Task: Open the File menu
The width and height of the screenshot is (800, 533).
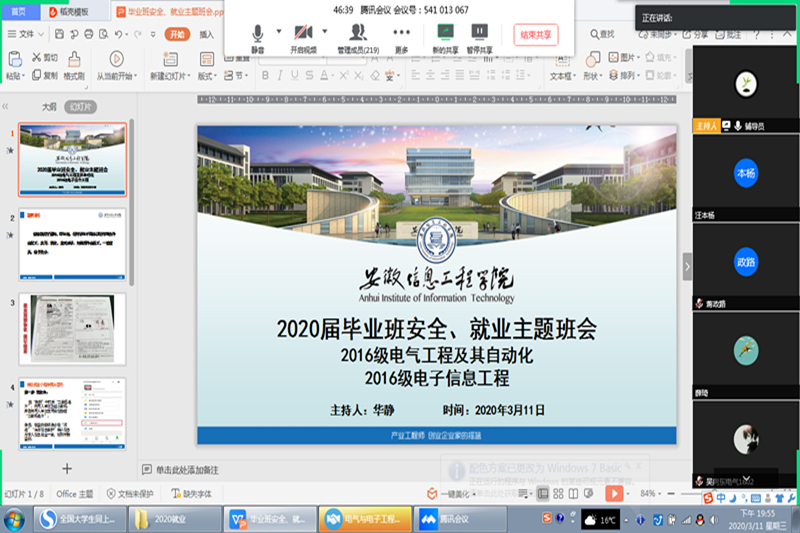Action: [x=26, y=34]
